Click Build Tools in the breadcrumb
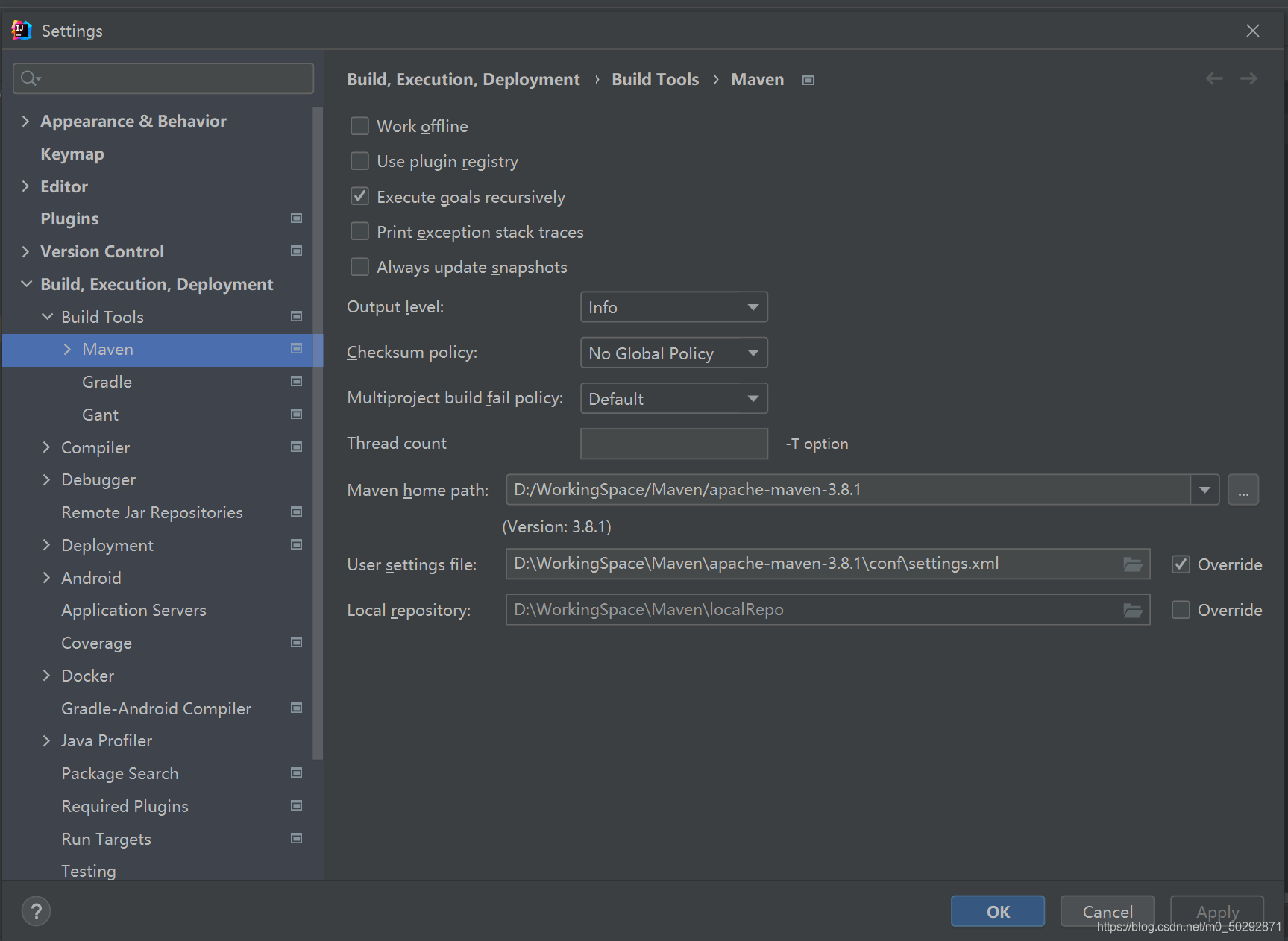Image resolution: width=1288 pixels, height=941 pixels. [x=656, y=79]
